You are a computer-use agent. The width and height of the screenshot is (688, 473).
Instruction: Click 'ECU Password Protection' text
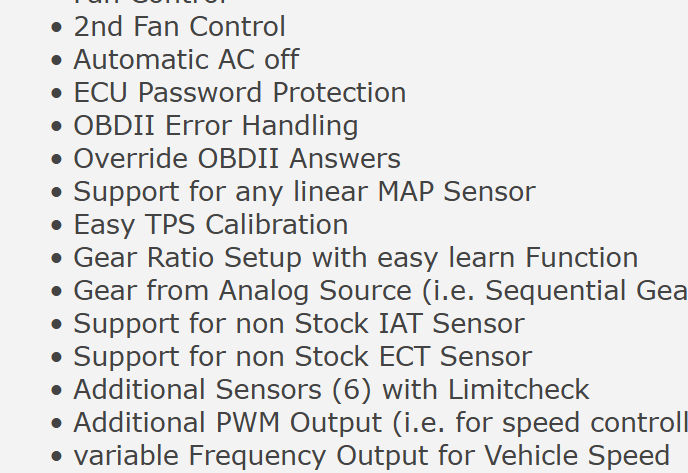tap(239, 93)
